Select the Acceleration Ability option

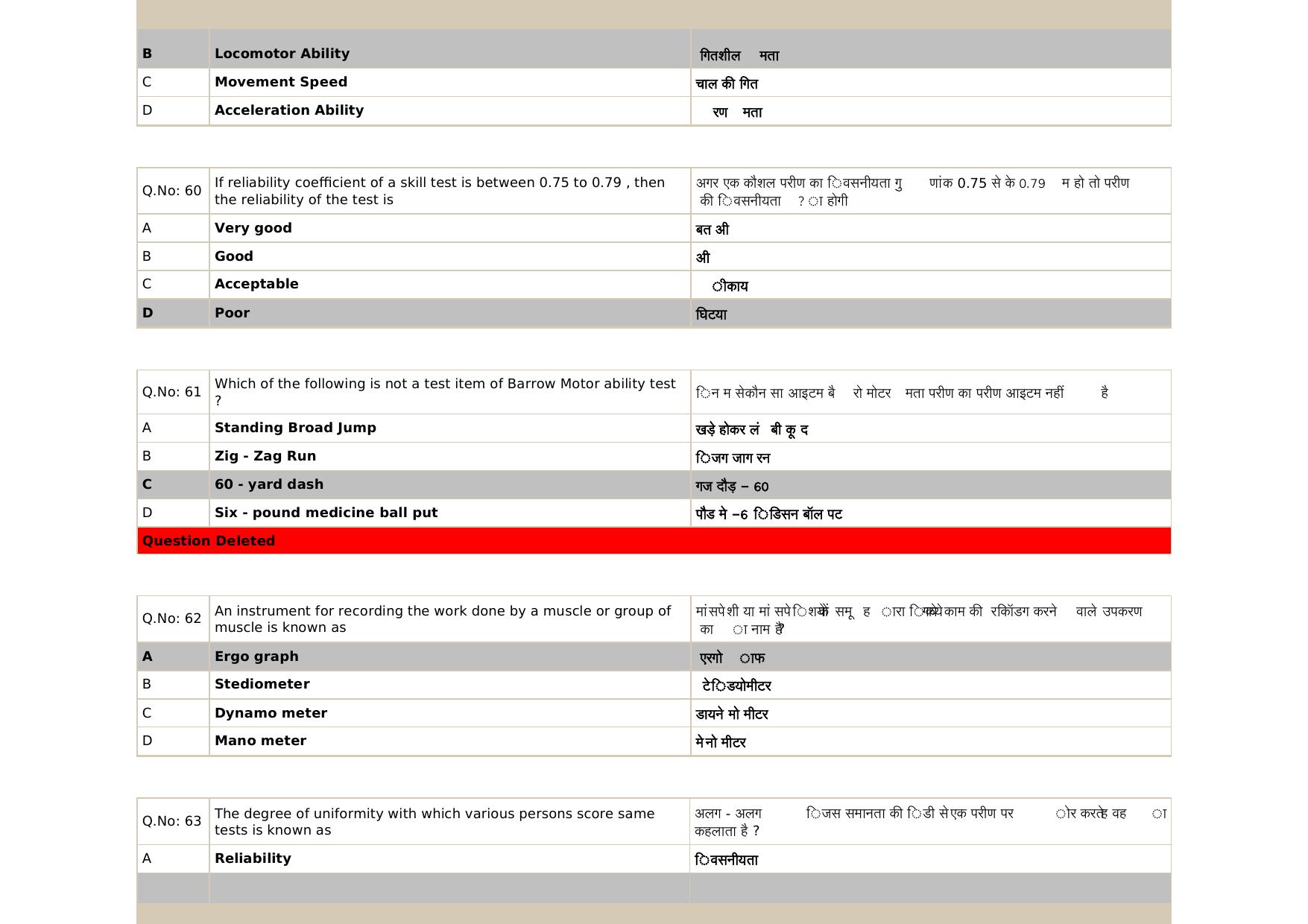289,110
